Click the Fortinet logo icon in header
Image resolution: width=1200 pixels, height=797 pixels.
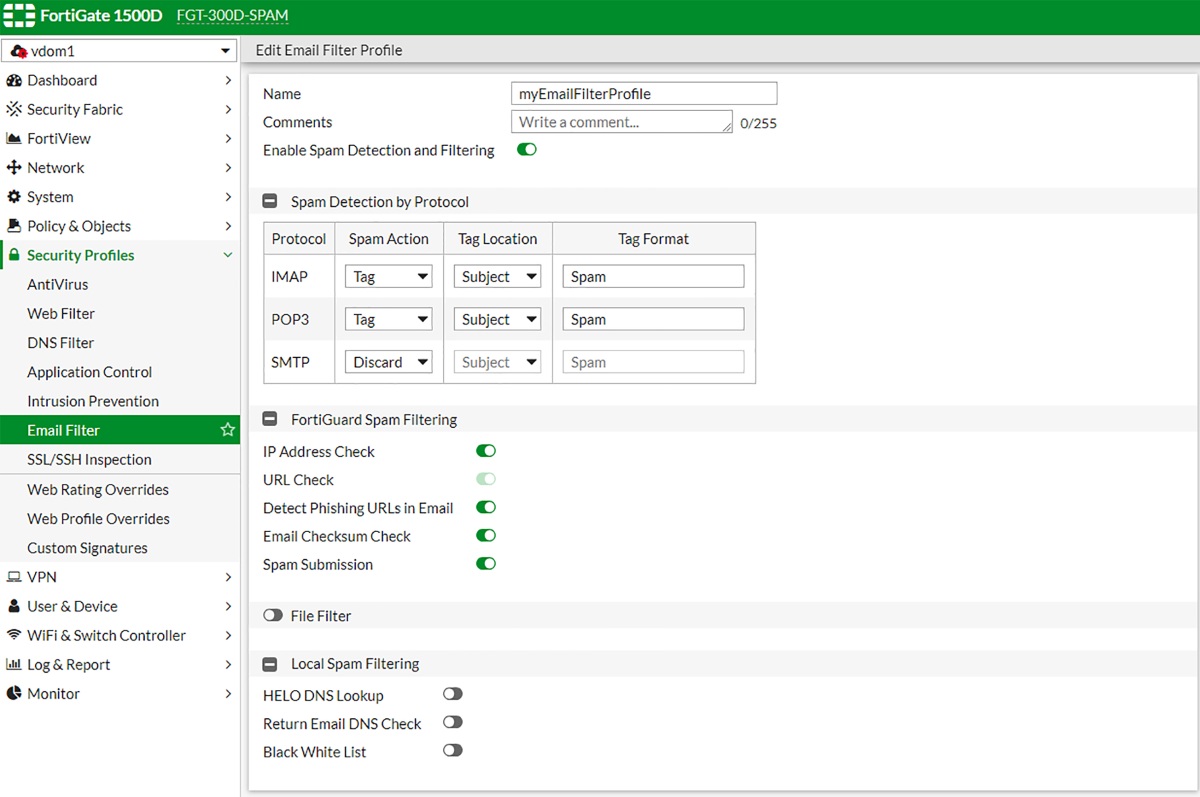17,17
